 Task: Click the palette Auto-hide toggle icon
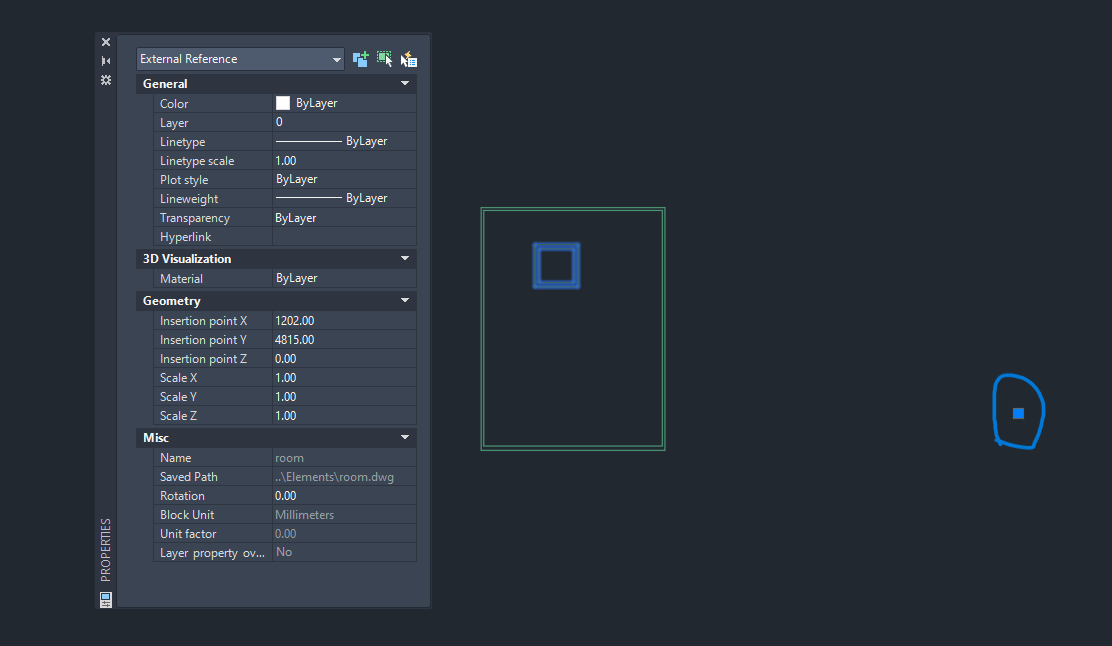[105, 60]
